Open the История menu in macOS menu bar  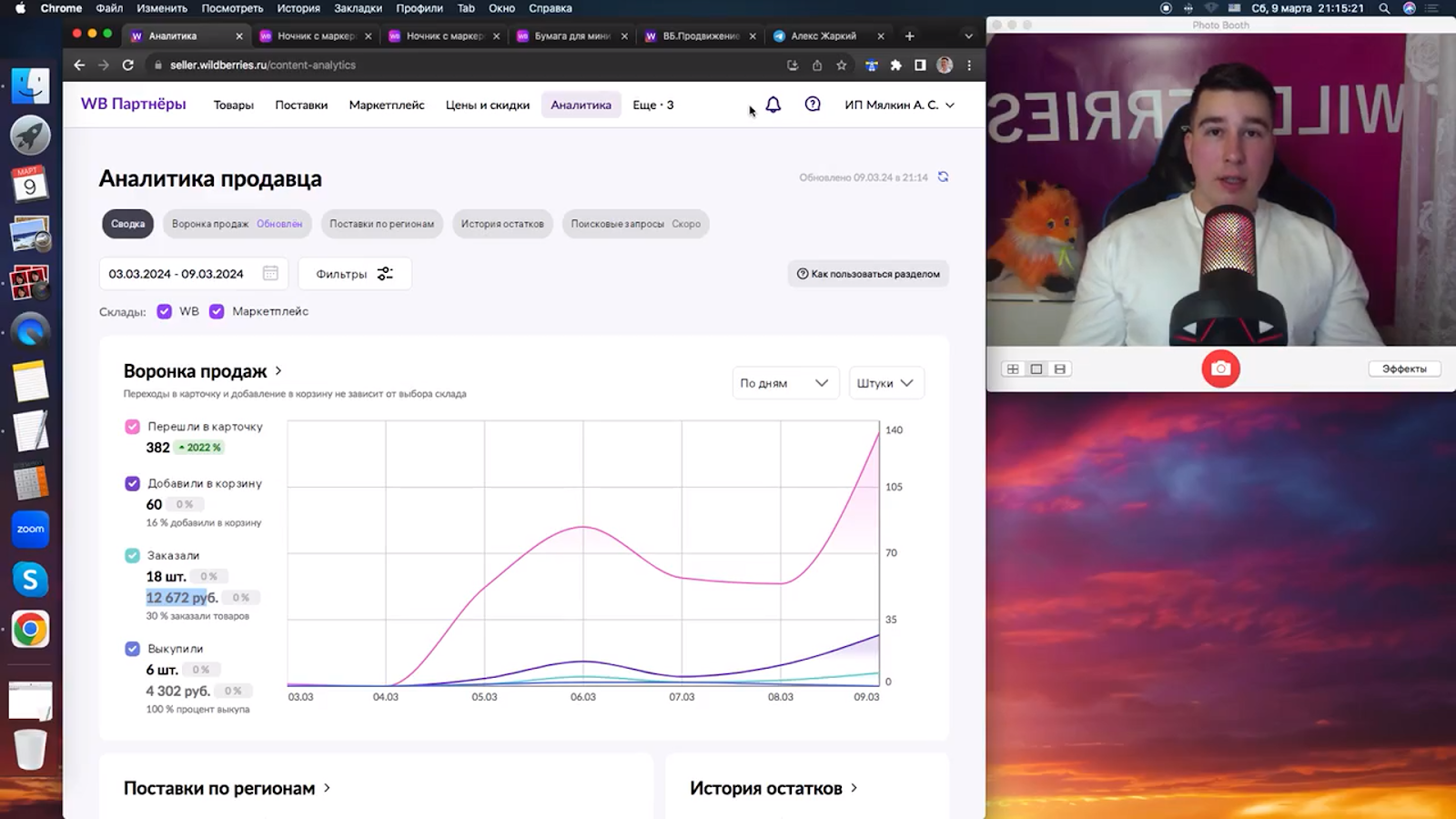tap(298, 8)
